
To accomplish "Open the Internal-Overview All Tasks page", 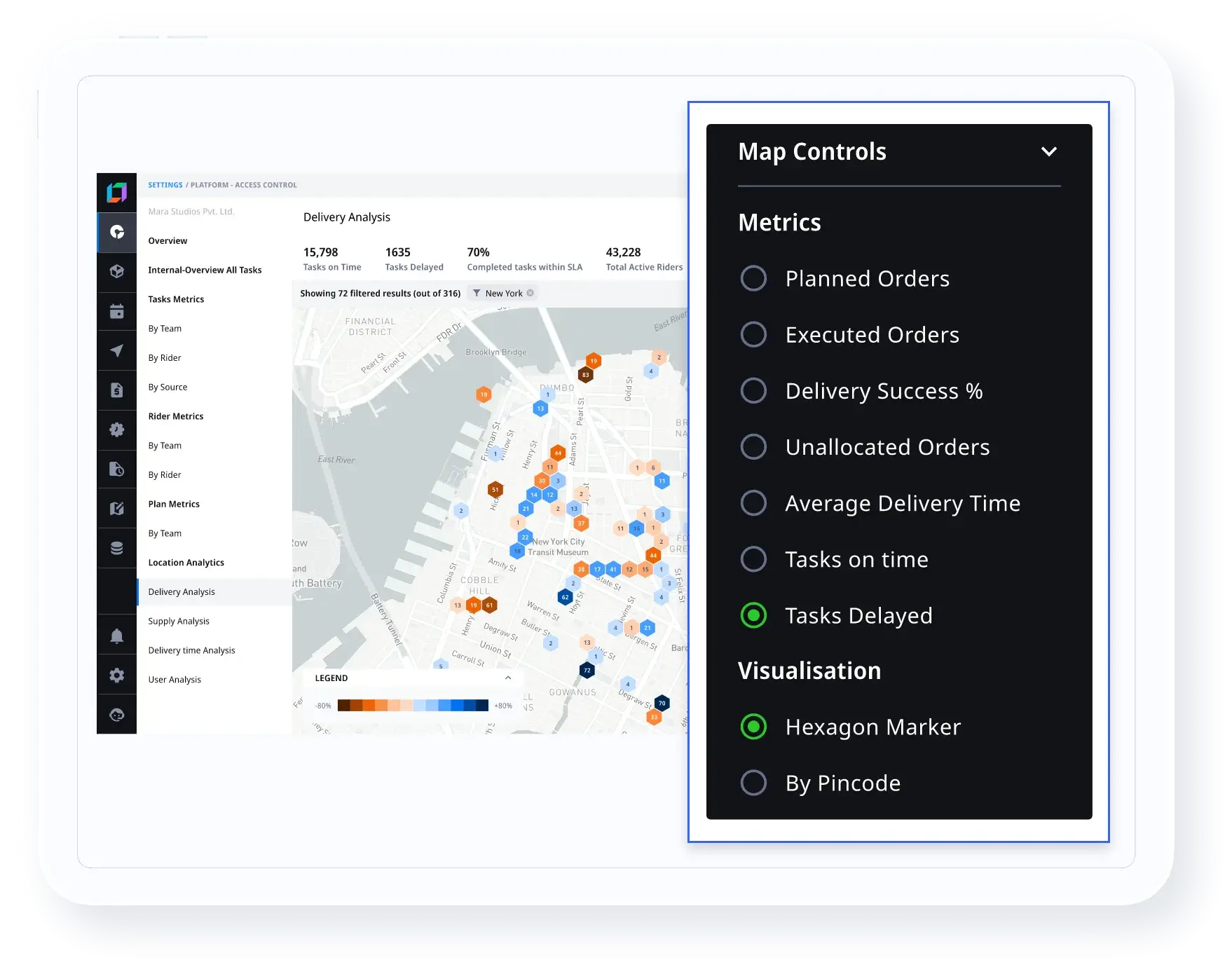I will coord(205,270).
